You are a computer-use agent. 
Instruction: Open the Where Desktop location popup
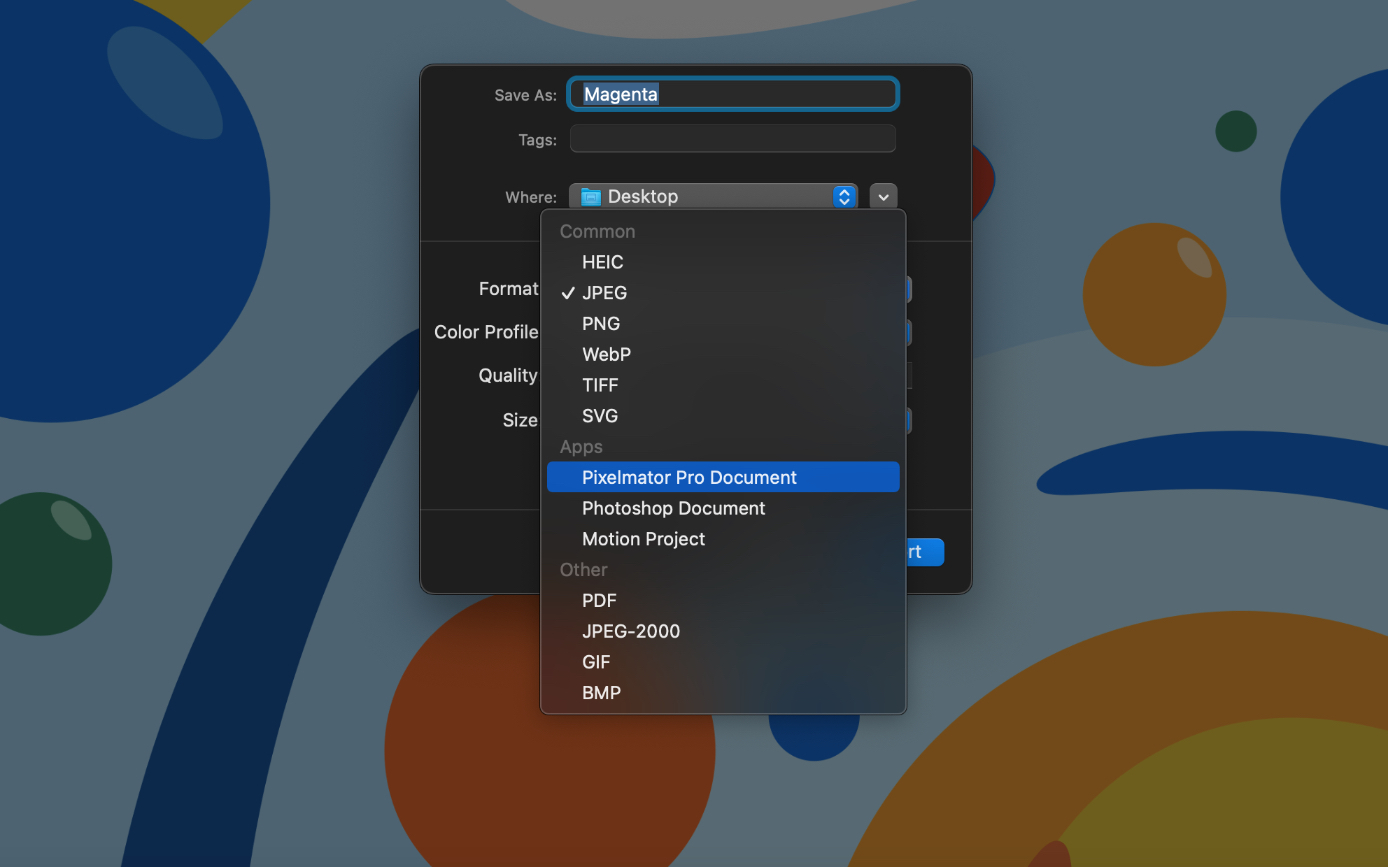click(x=713, y=196)
